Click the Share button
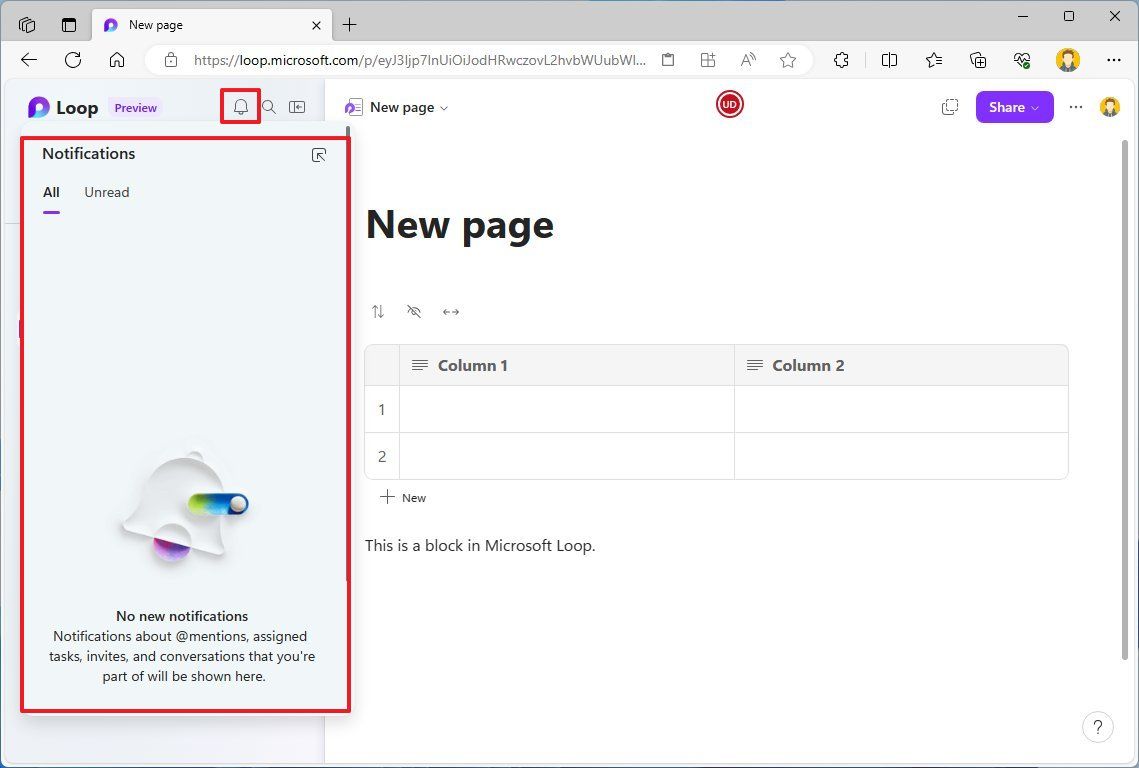 [1008, 106]
